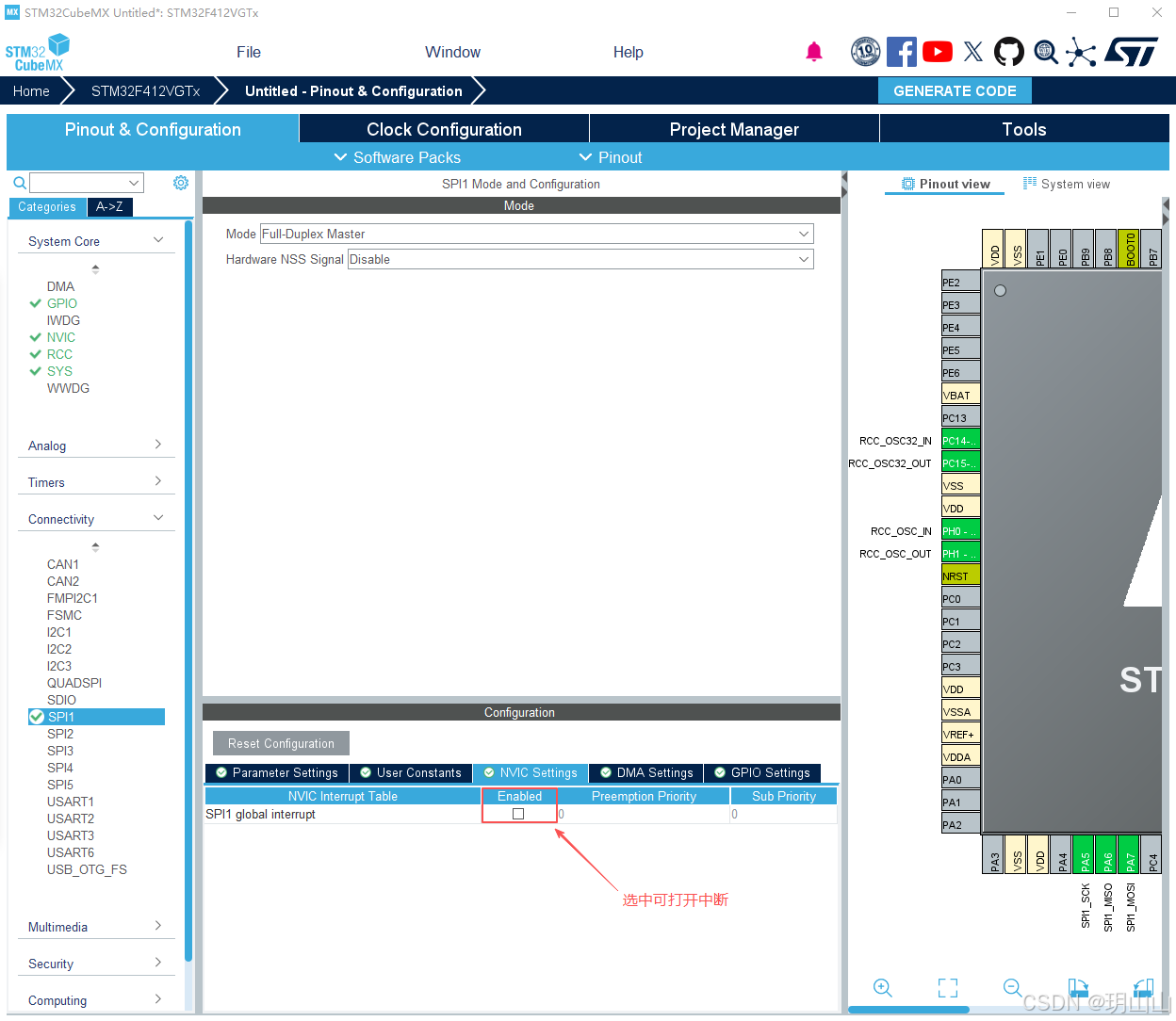
Task: Click the GENERATE CODE button
Action: [x=955, y=90]
